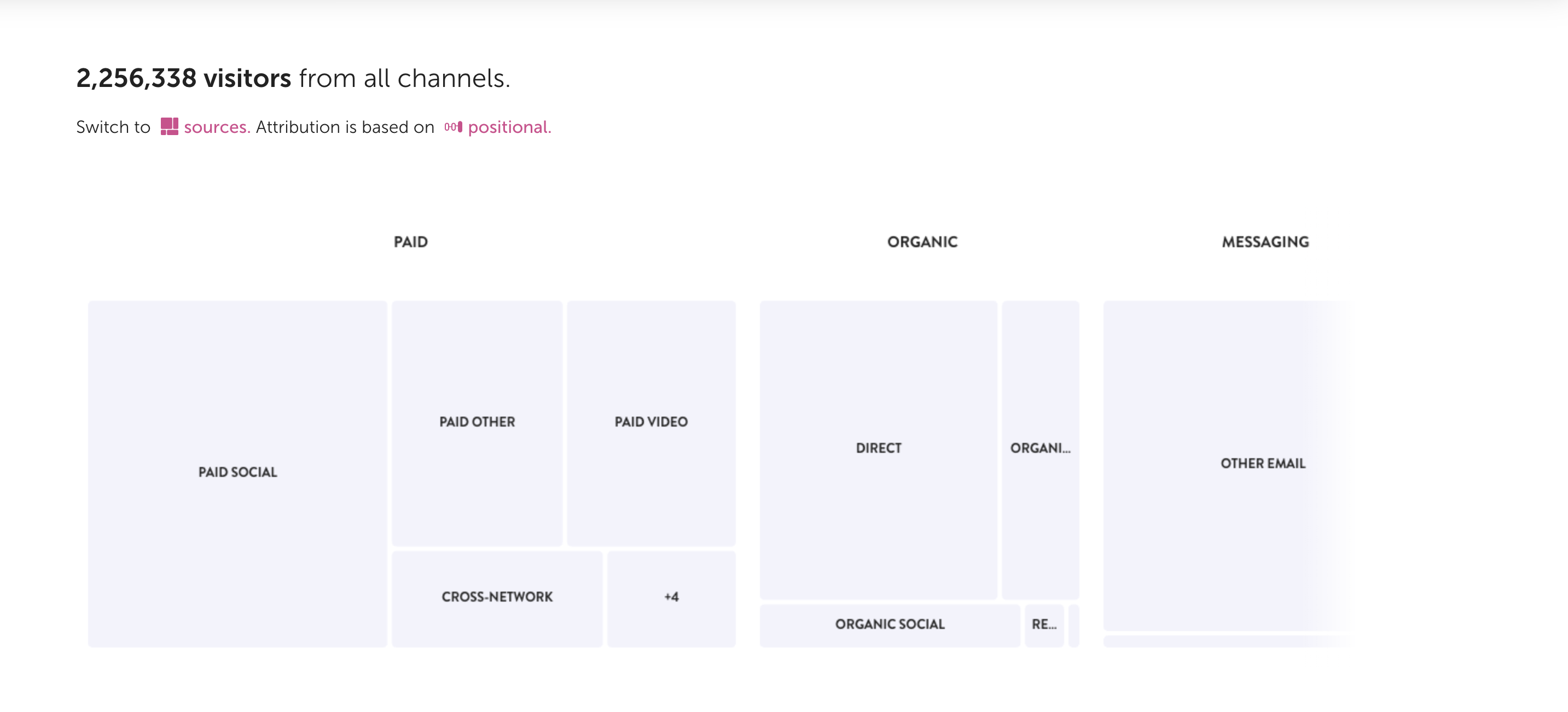This screenshot has height=712, width=1568.
Task: Click the MESSAGING group heading
Action: pos(1265,242)
